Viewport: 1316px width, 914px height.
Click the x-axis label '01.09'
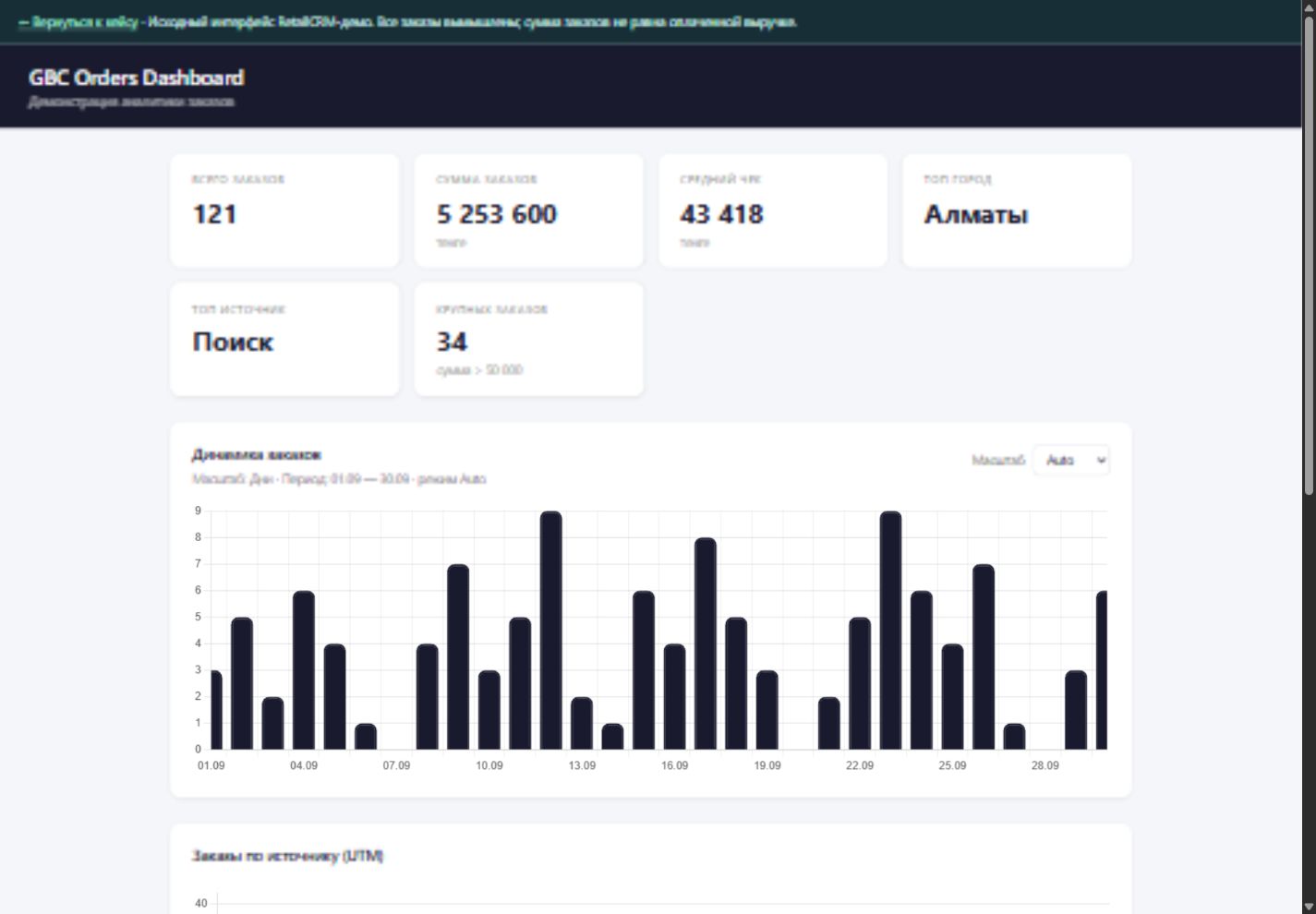pos(211,765)
